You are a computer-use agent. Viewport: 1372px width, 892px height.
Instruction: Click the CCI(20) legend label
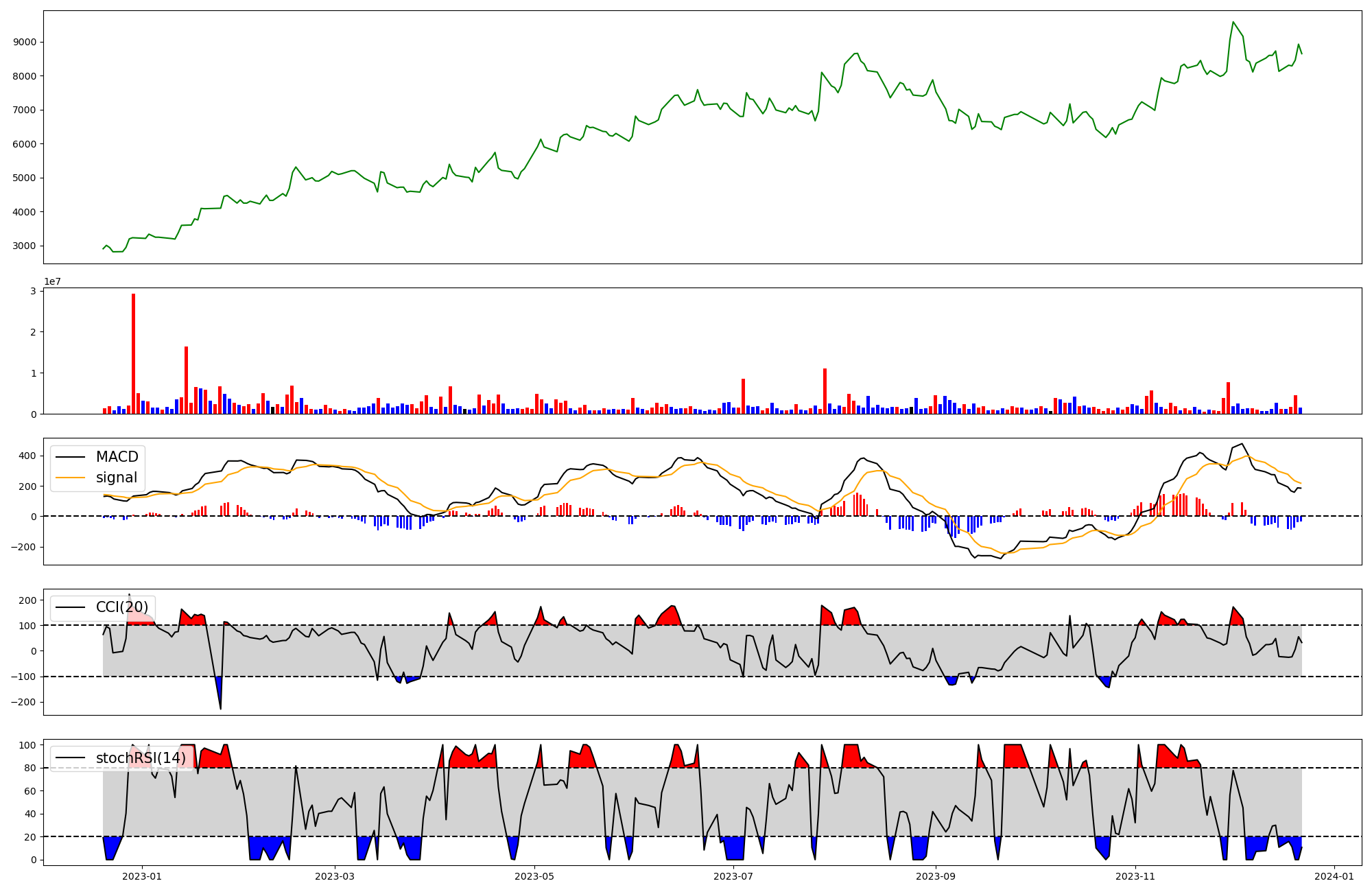pyautogui.click(x=122, y=607)
